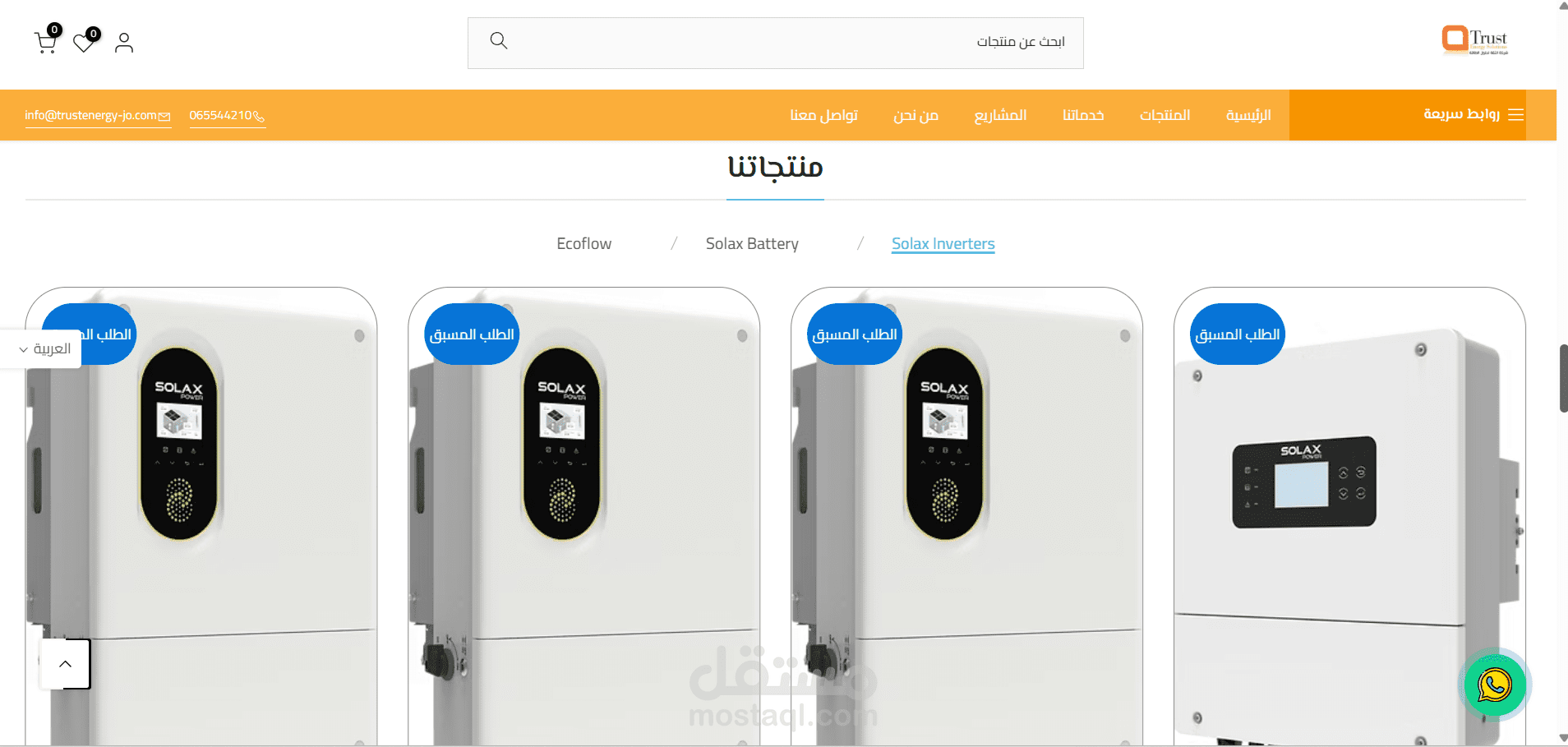Screen dimensions: 1568x747
Task: Open the المنتجات menu item
Action: tap(1164, 115)
